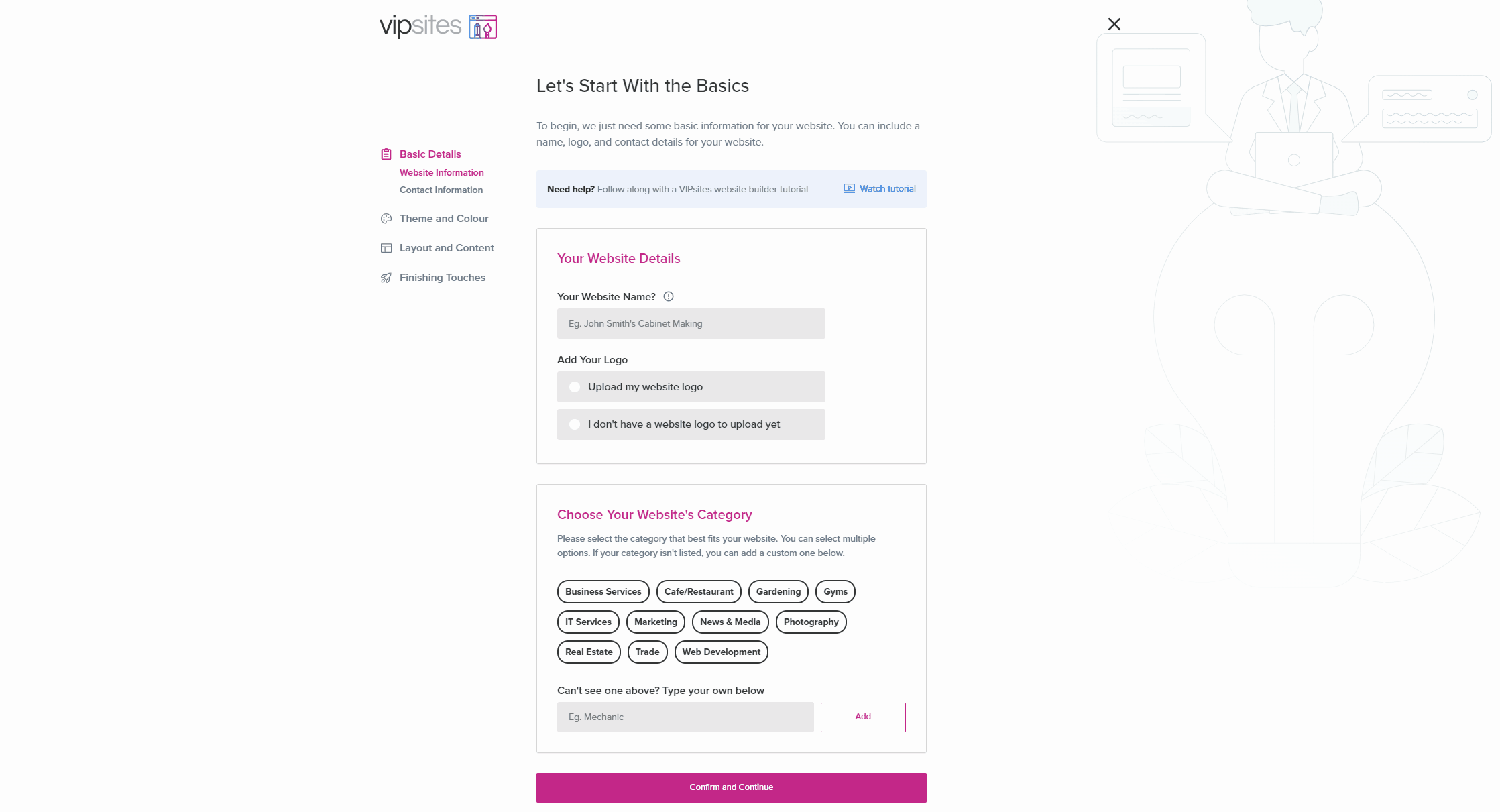Click the Your Website Name input field
Screen dimensions: 1500x812
691,323
